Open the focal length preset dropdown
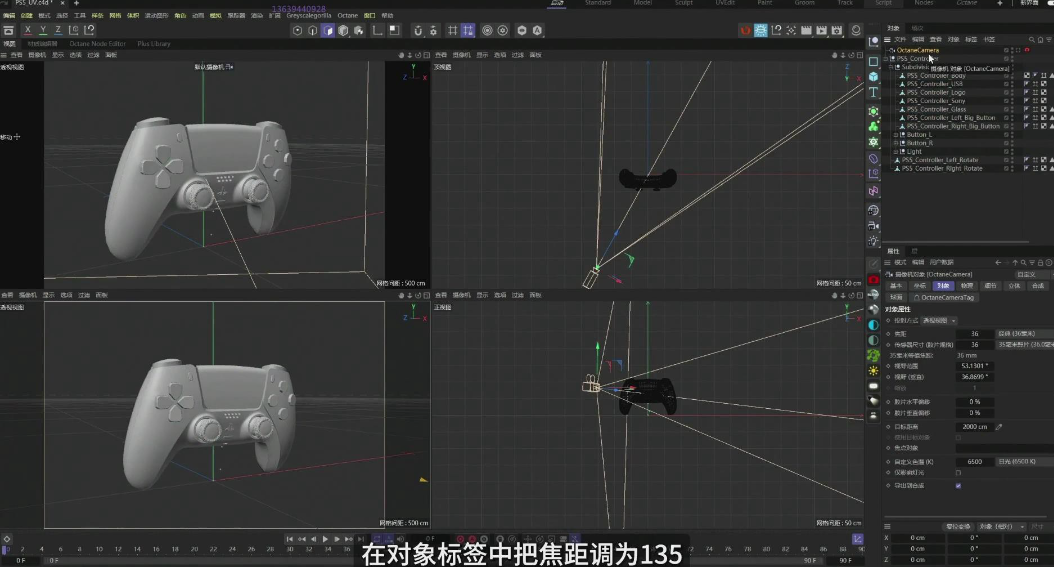Image resolution: width=1054 pixels, height=567 pixels. coord(1023,334)
